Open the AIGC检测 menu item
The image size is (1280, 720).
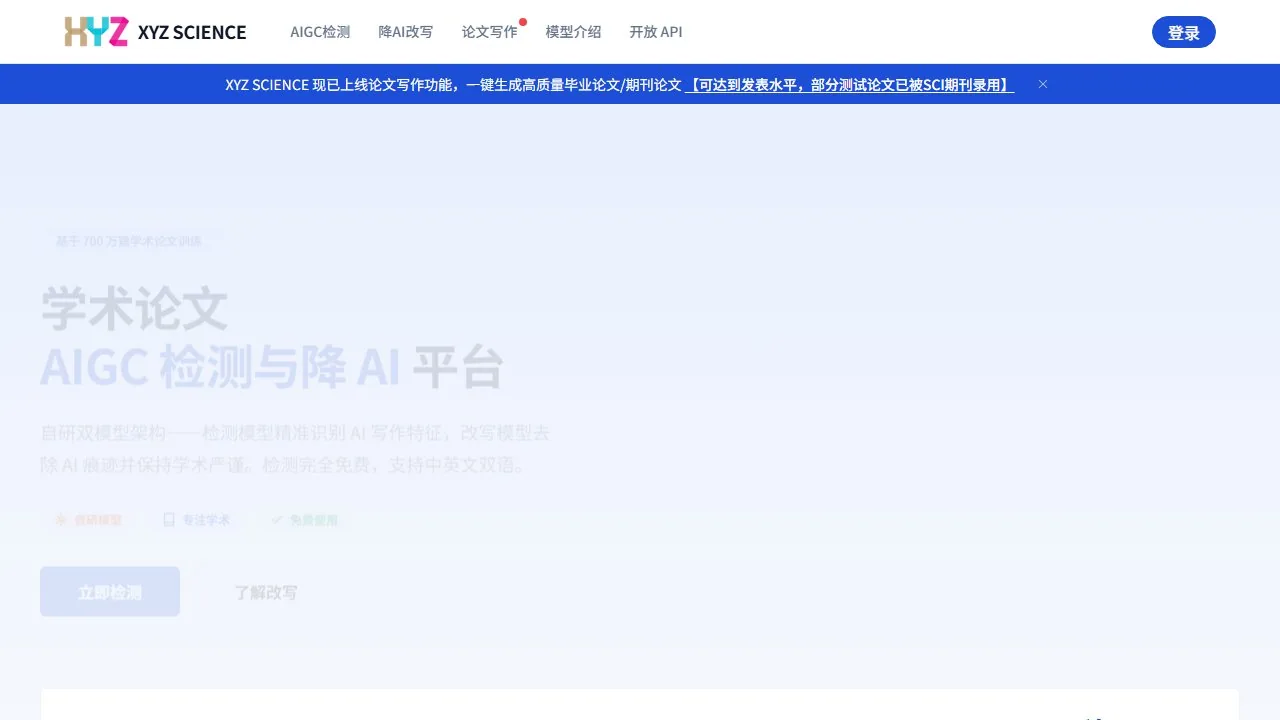click(320, 32)
